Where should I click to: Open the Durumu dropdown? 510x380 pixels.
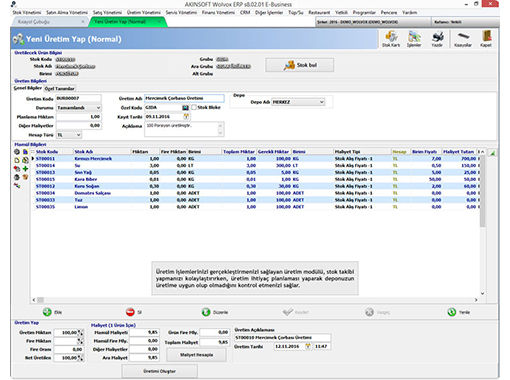click(98, 108)
